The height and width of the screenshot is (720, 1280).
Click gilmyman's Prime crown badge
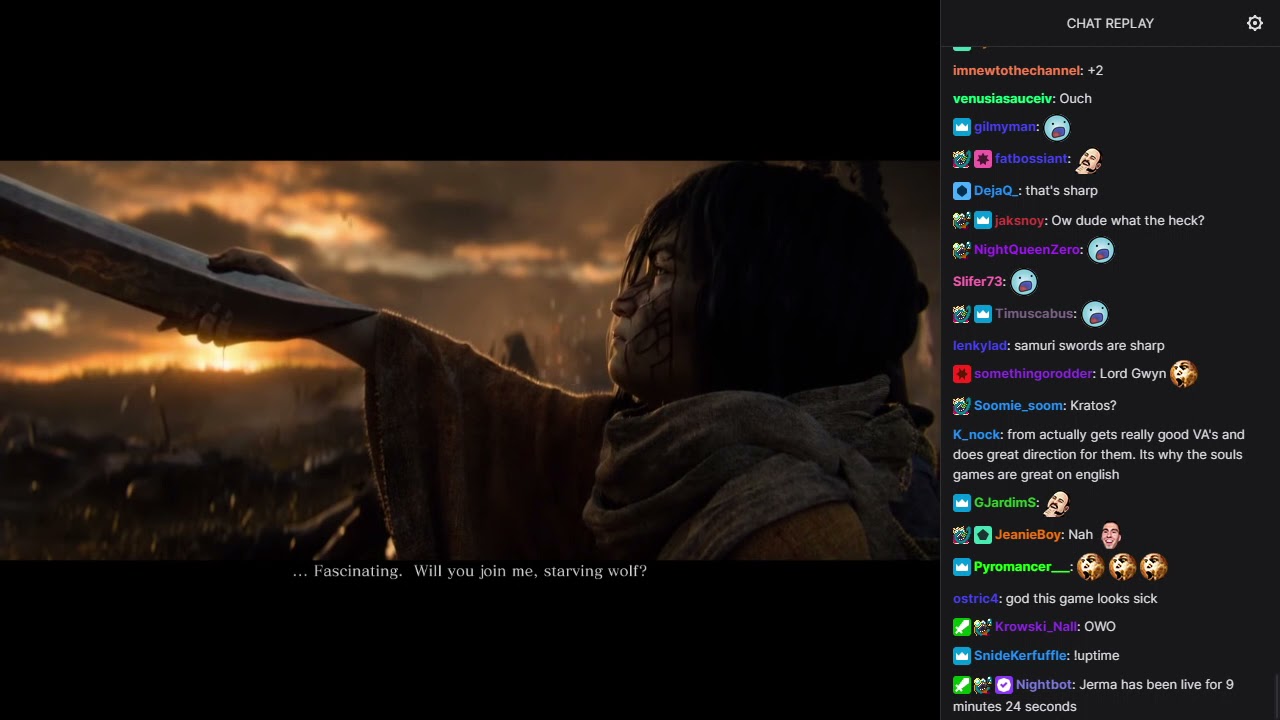[x=962, y=127]
